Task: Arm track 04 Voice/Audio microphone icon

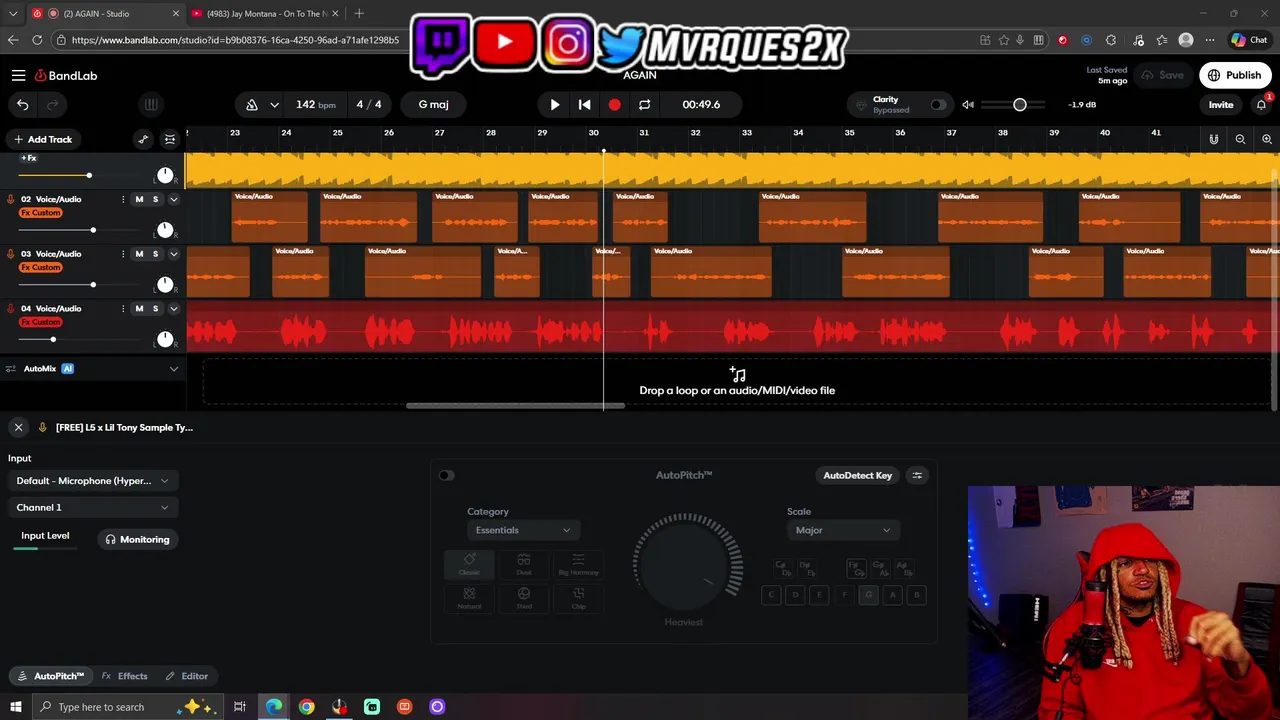Action: click(x=11, y=309)
